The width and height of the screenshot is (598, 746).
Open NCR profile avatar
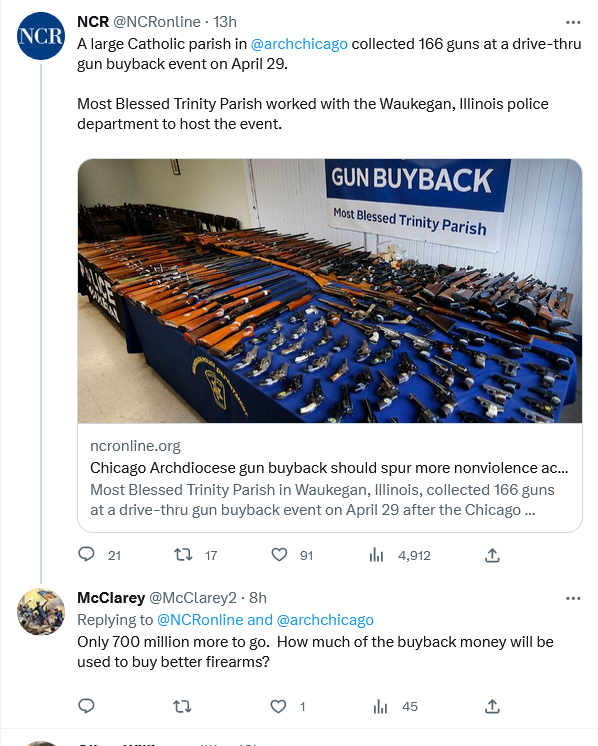(x=41, y=36)
